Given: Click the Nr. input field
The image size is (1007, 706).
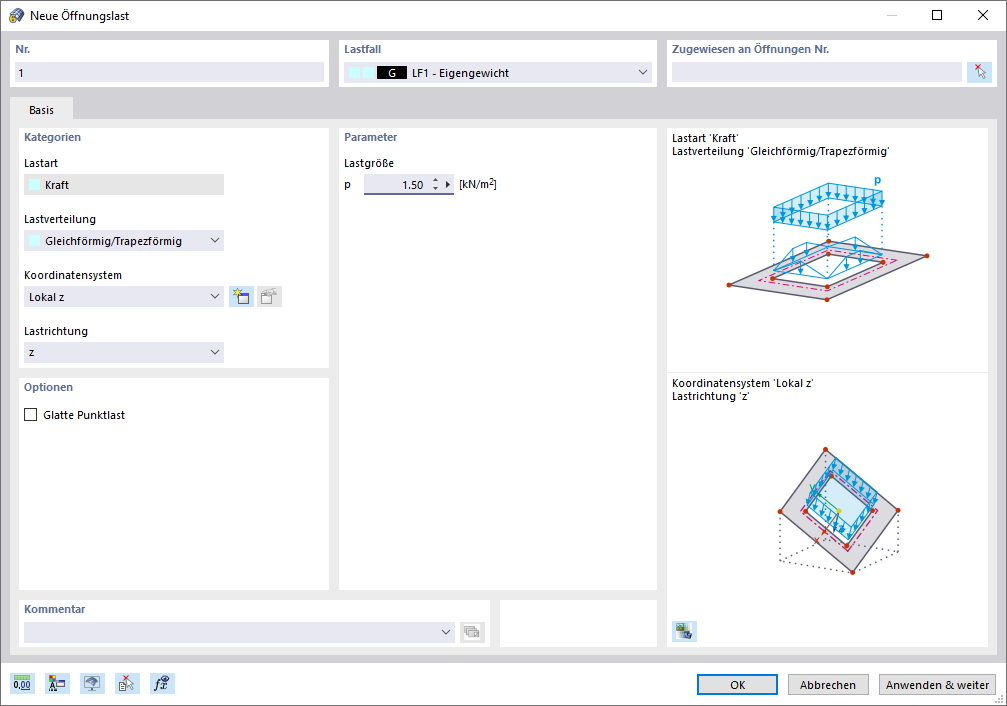Looking at the screenshot, I should [x=170, y=73].
